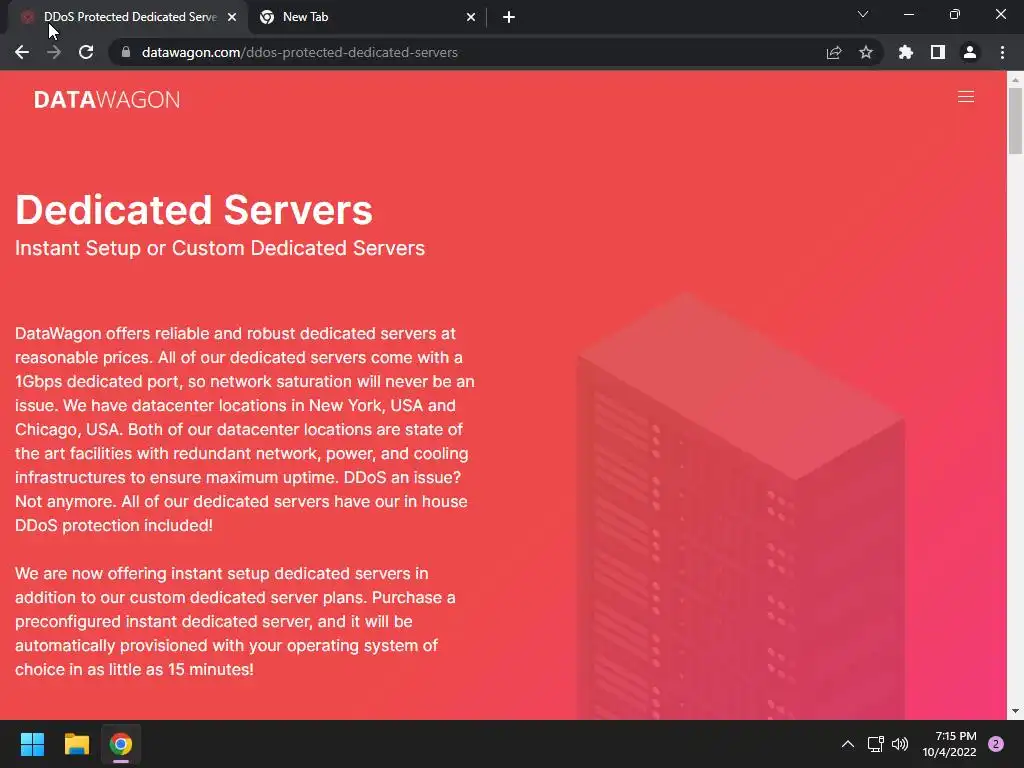The image size is (1024, 768).
Task: Go forward in browser history
Action: point(54,52)
